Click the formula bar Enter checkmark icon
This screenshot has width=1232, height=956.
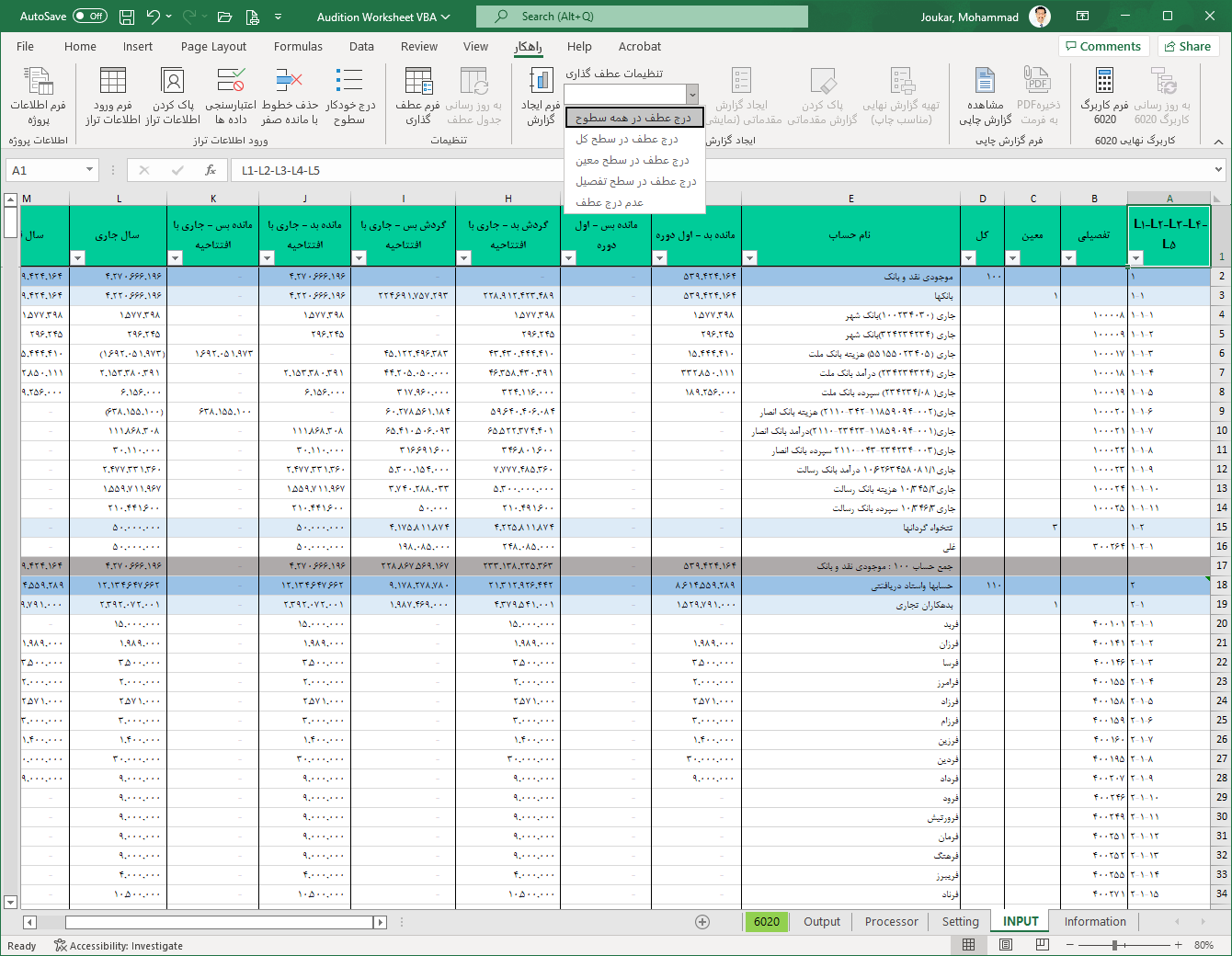[177, 170]
